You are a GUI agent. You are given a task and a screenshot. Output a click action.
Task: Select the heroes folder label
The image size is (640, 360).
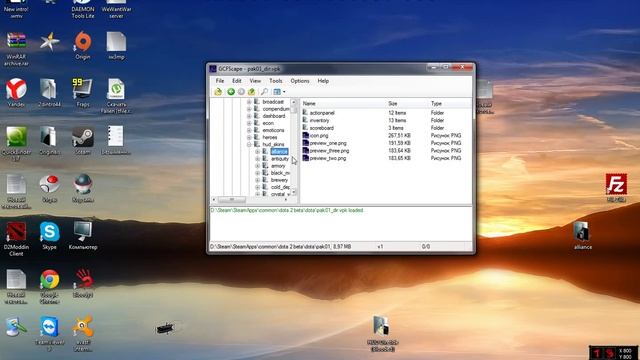pos(270,137)
